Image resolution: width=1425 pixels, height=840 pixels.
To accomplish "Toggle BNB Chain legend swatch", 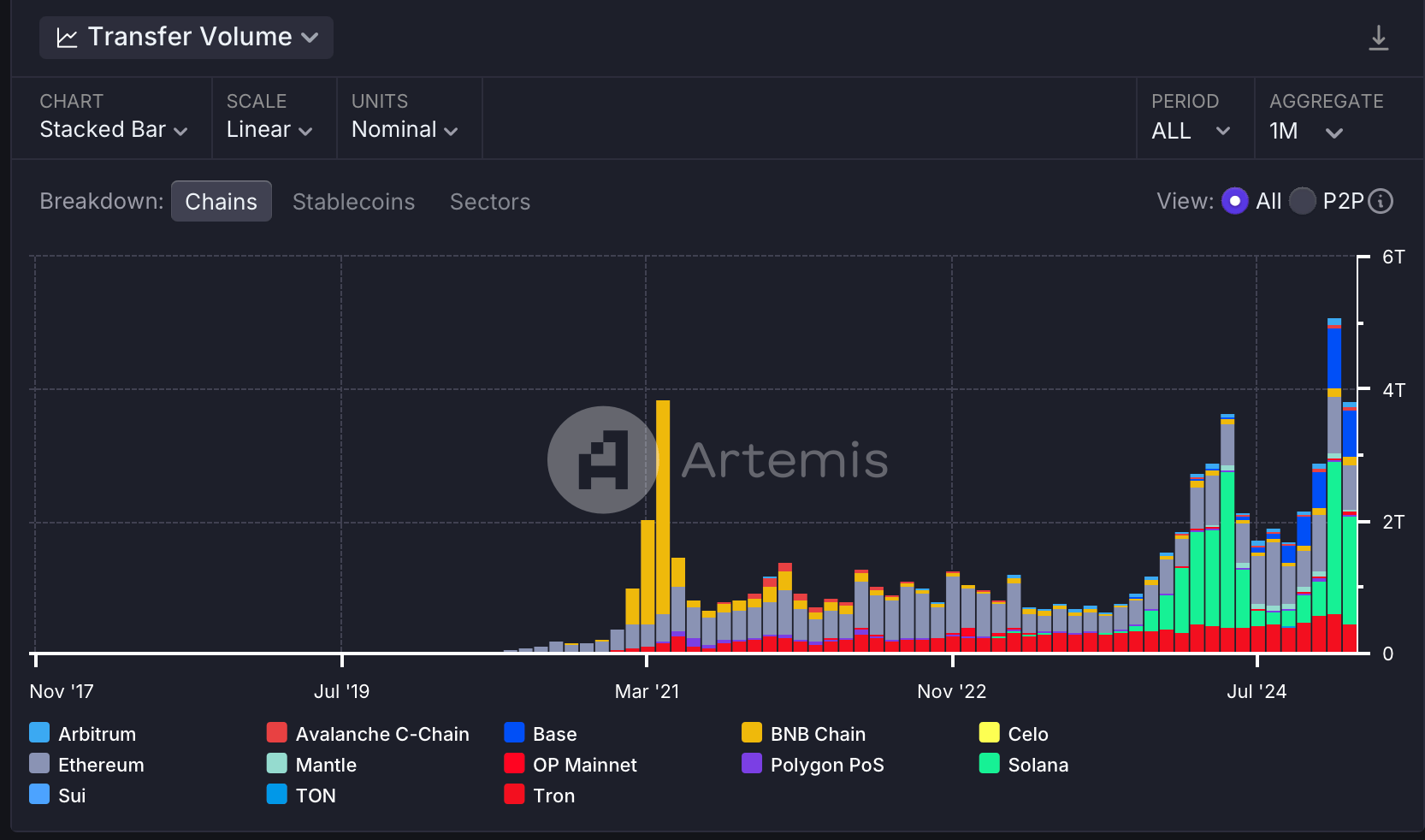I will click(752, 732).
